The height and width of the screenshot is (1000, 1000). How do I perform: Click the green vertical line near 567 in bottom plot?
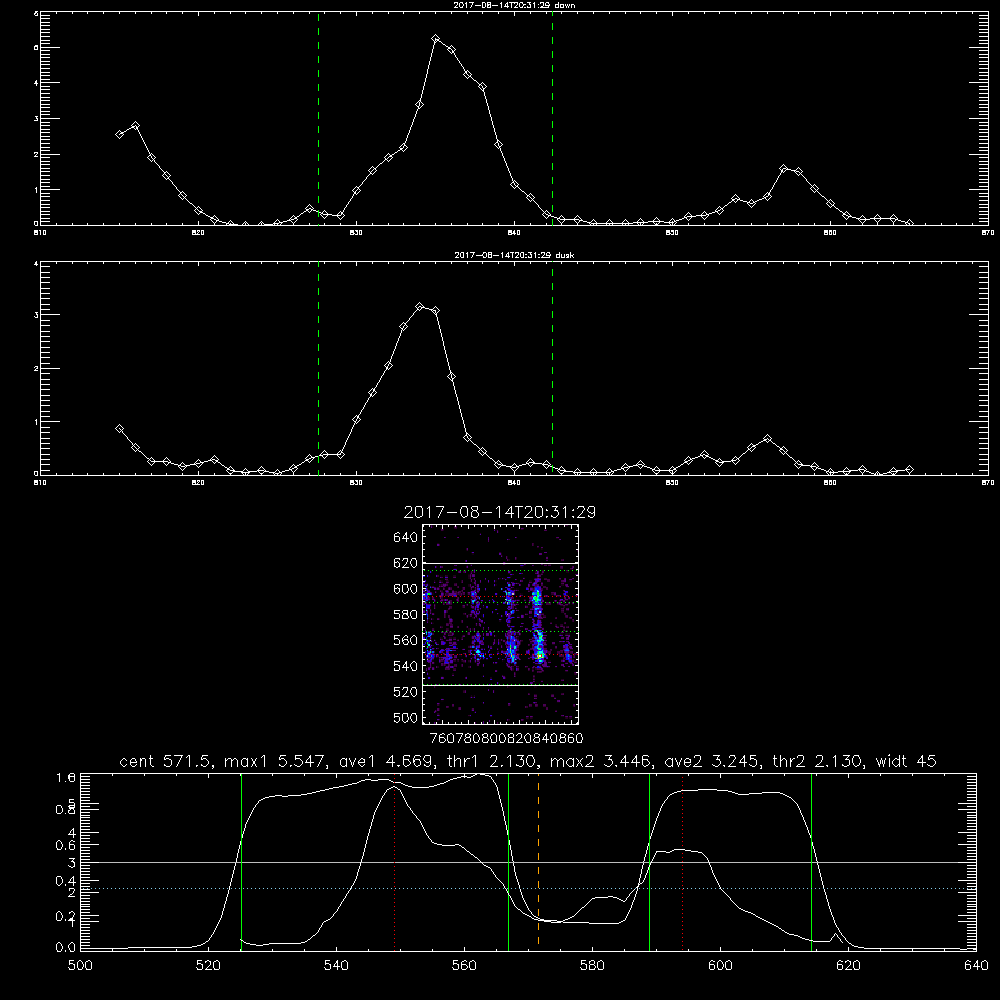point(508,861)
